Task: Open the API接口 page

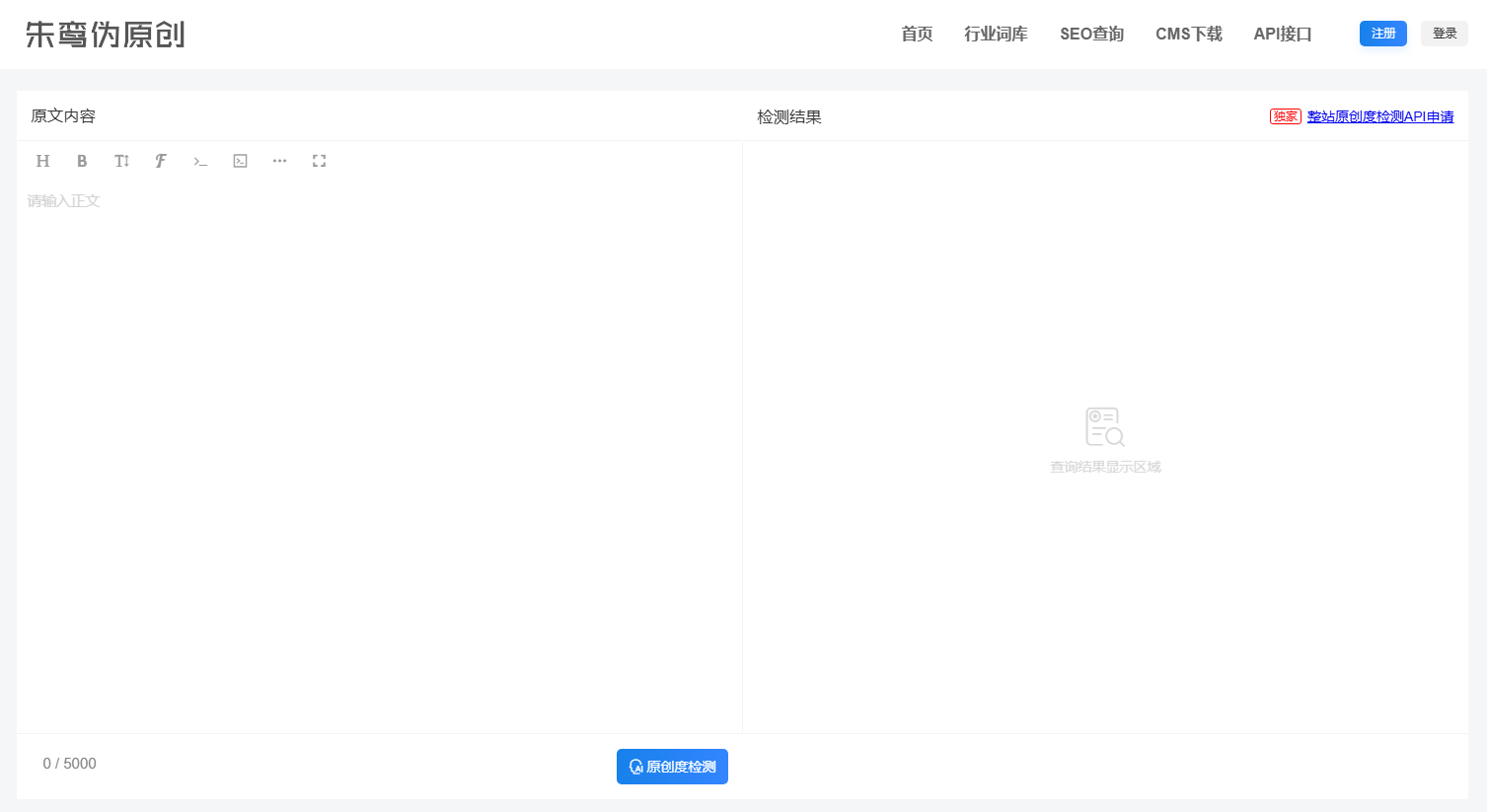Action: tap(1282, 35)
